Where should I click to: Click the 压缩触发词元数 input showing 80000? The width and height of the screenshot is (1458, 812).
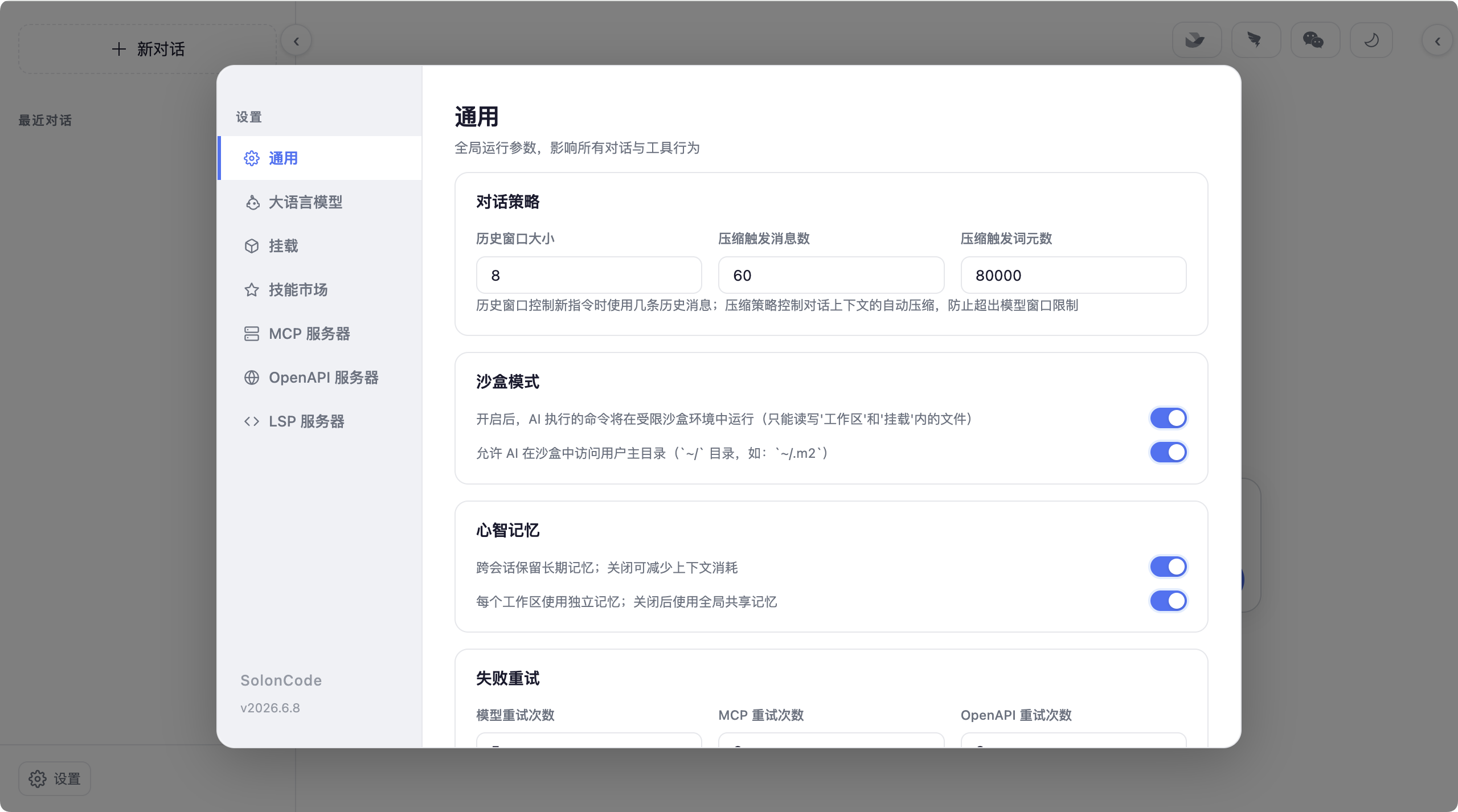pos(1074,275)
